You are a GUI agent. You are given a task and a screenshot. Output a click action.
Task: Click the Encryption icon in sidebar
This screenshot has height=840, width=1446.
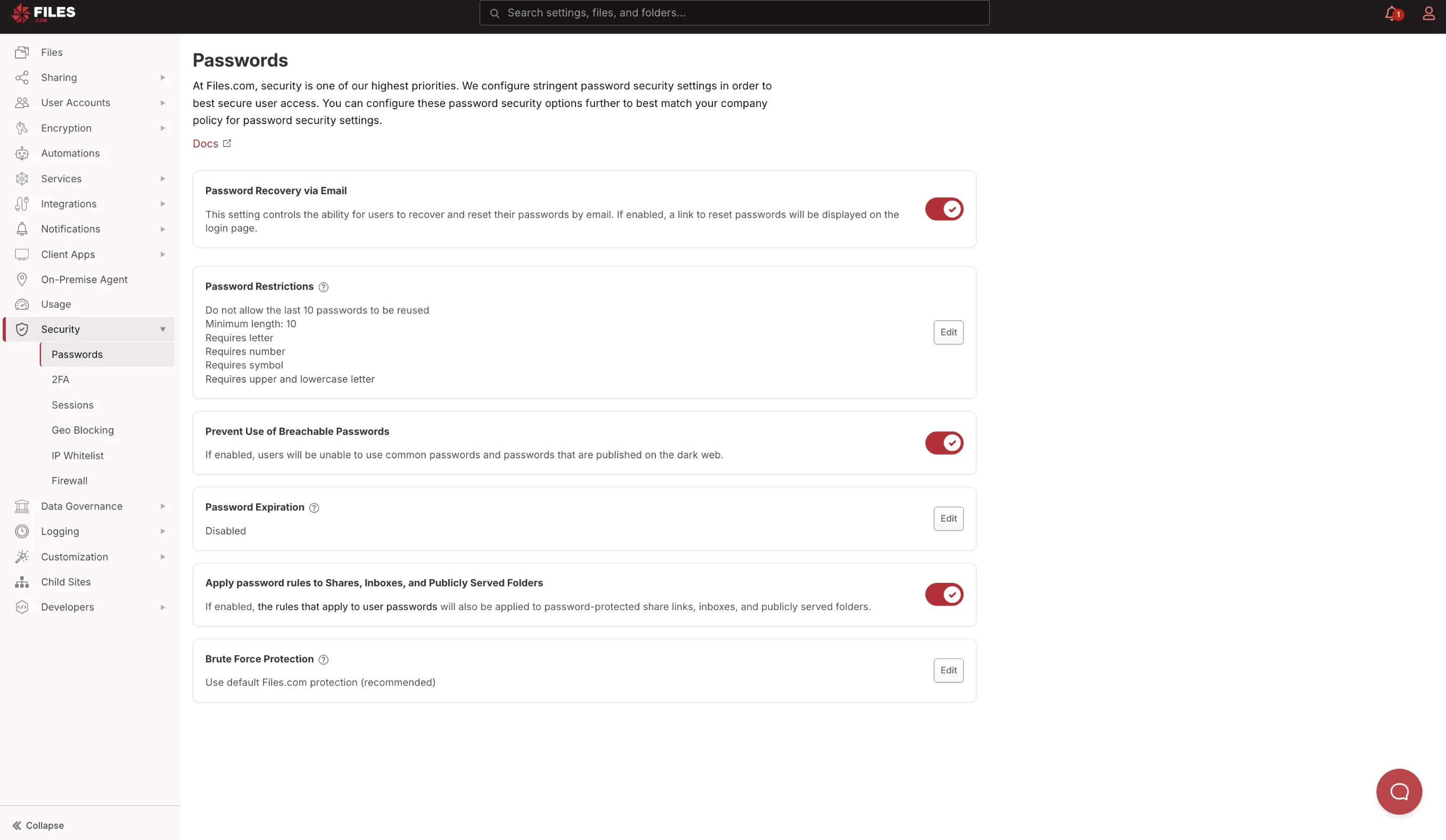pos(22,128)
